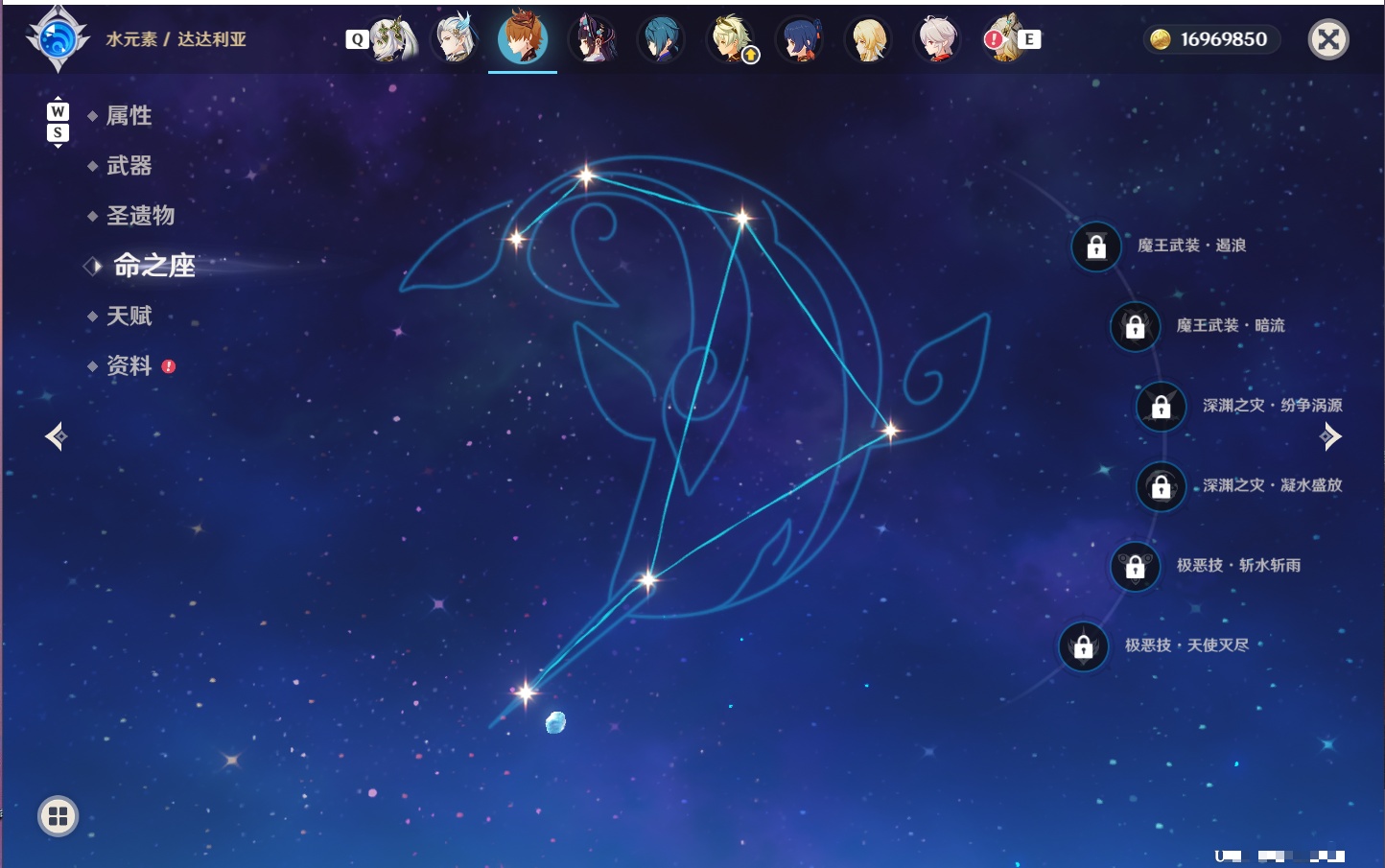
Task: Open the 属性 attributes menu
Action: [x=129, y=116]
